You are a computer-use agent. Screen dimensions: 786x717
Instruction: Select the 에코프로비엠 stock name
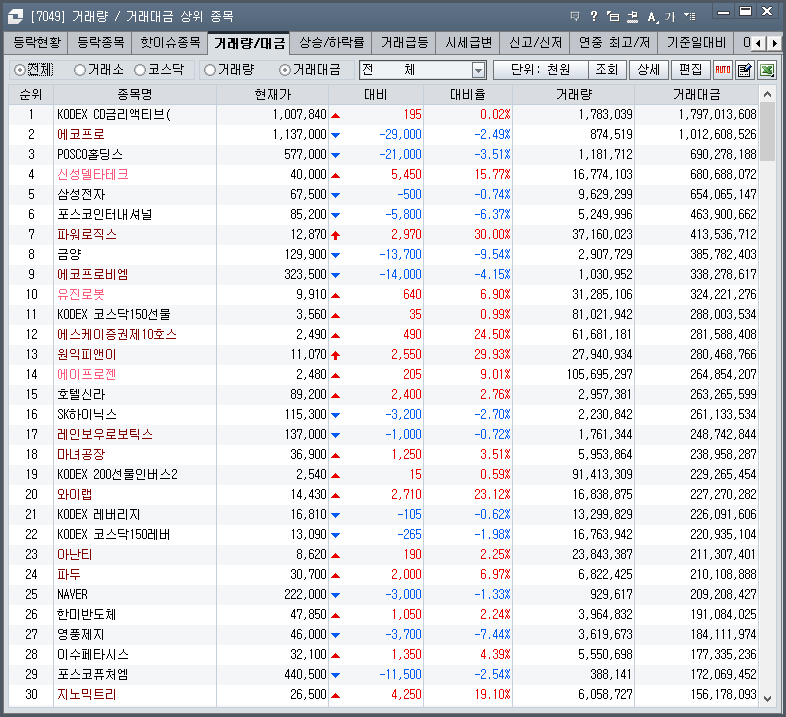tap(93, 275)
